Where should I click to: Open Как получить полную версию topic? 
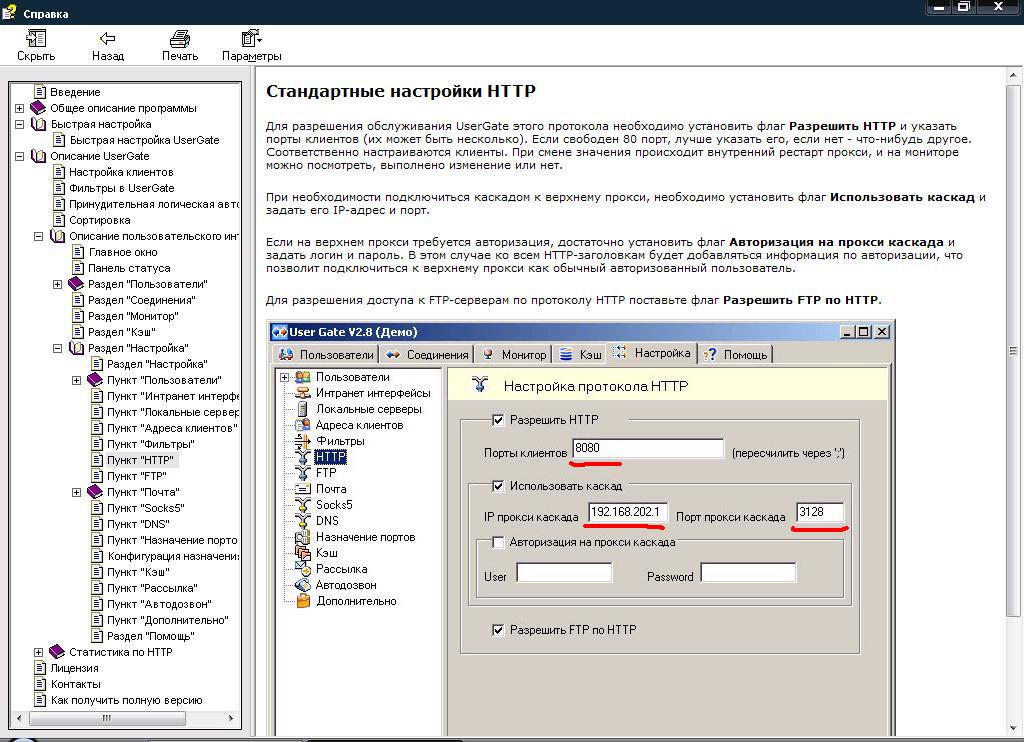click(x=127, y=700)
